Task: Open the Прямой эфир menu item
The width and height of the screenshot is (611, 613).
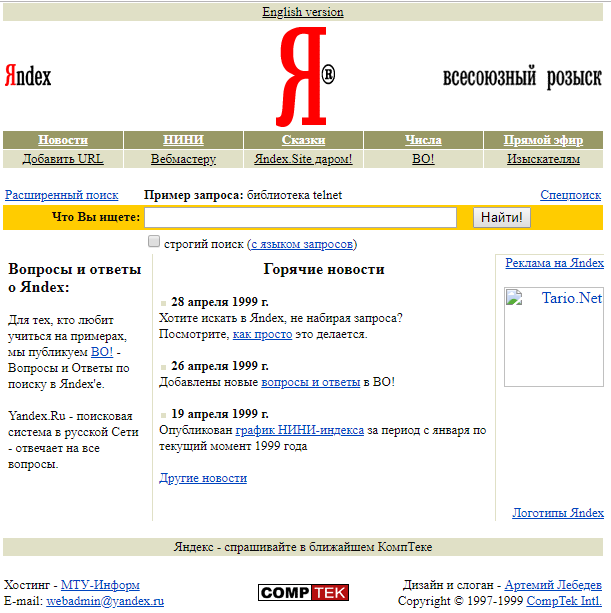Action: coord(543,140)
